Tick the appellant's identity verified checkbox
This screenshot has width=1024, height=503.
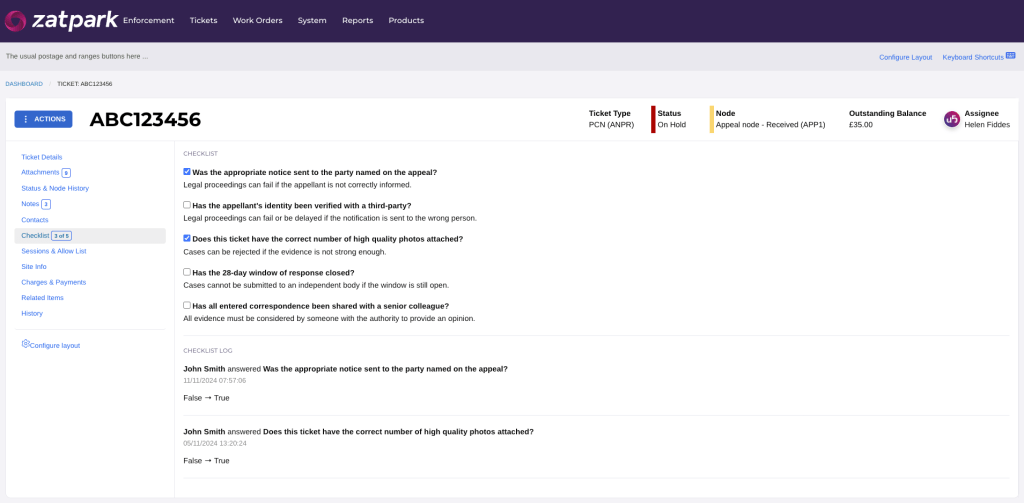[x=187, y=205]
